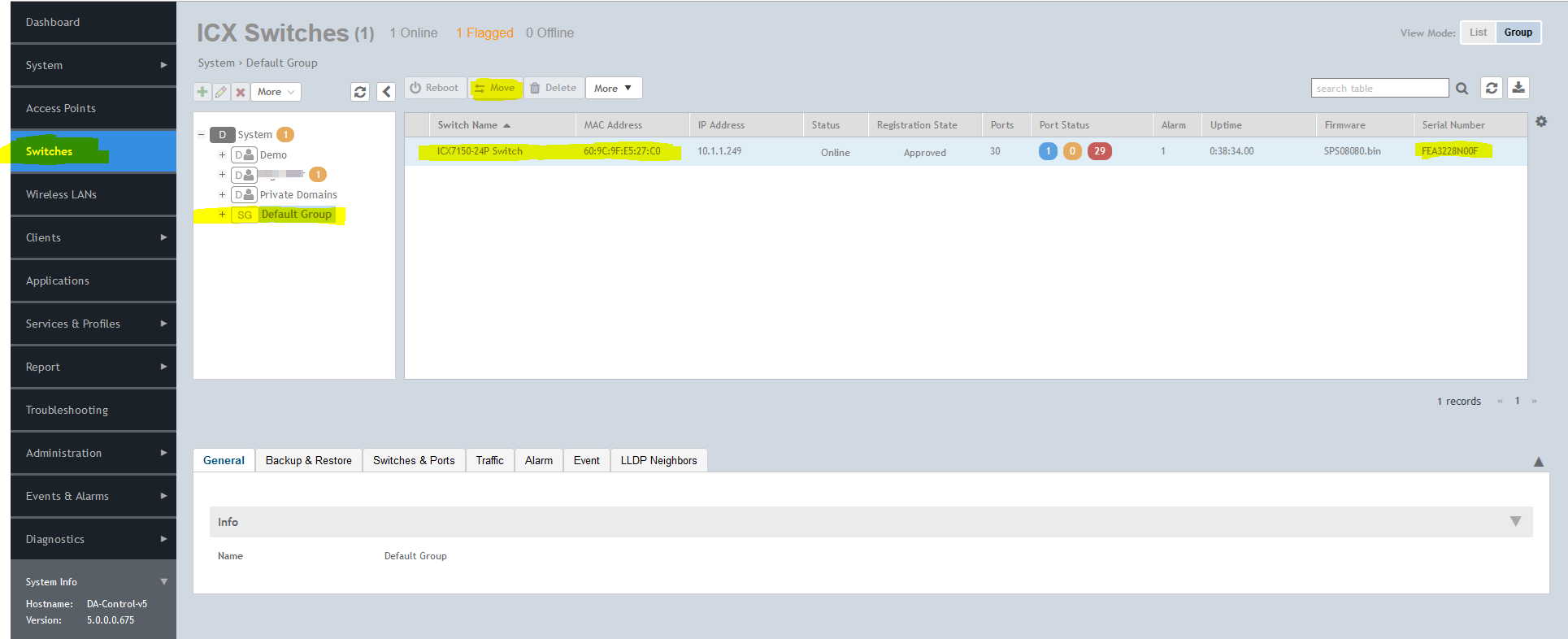The height and width of the screenshot is (639, 1568).
Task: Switch to LLDP Neighbors tab
Action: pyautogui.click(x=658, y=460)
